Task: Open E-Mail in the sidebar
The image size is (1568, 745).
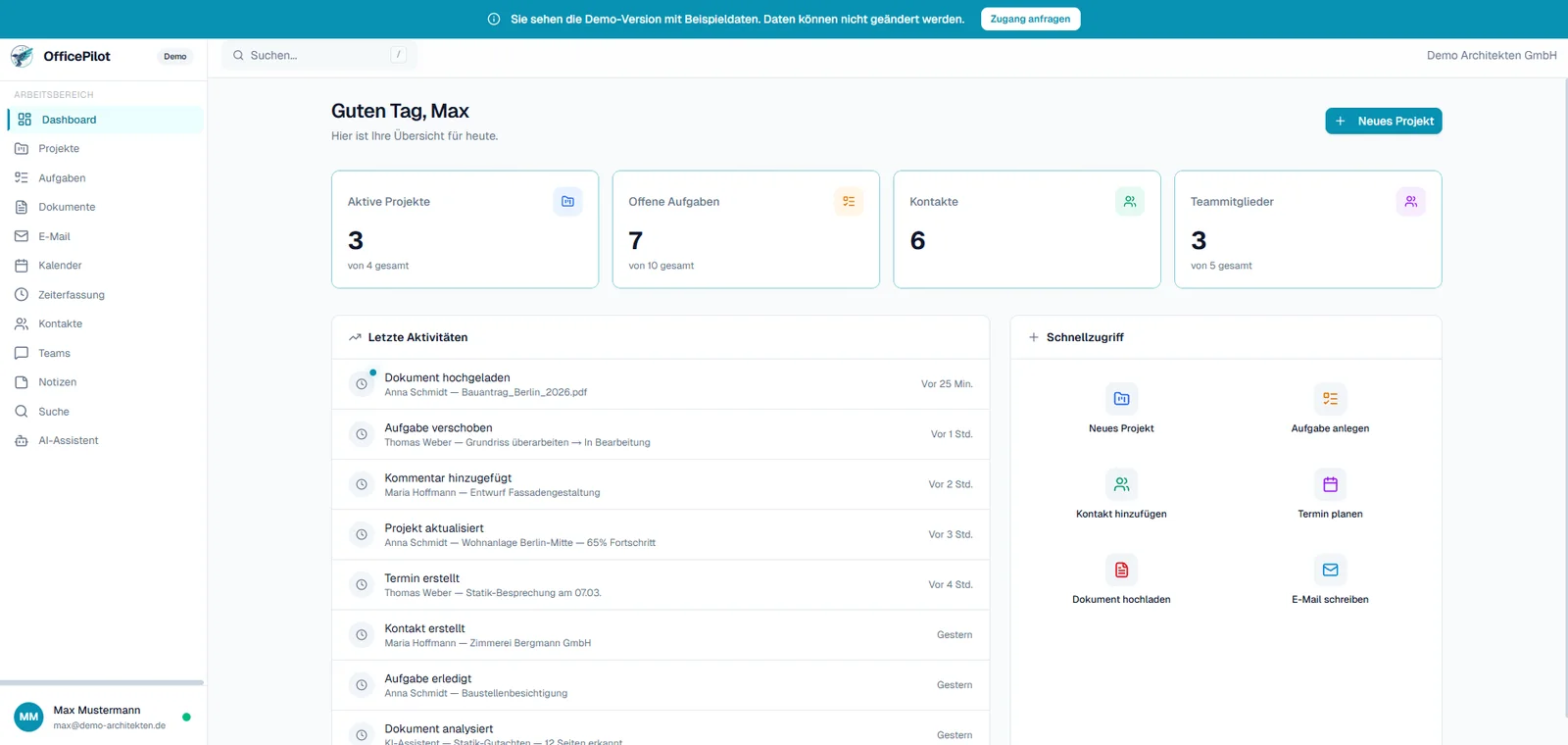Action: click(x=106, y=236)
